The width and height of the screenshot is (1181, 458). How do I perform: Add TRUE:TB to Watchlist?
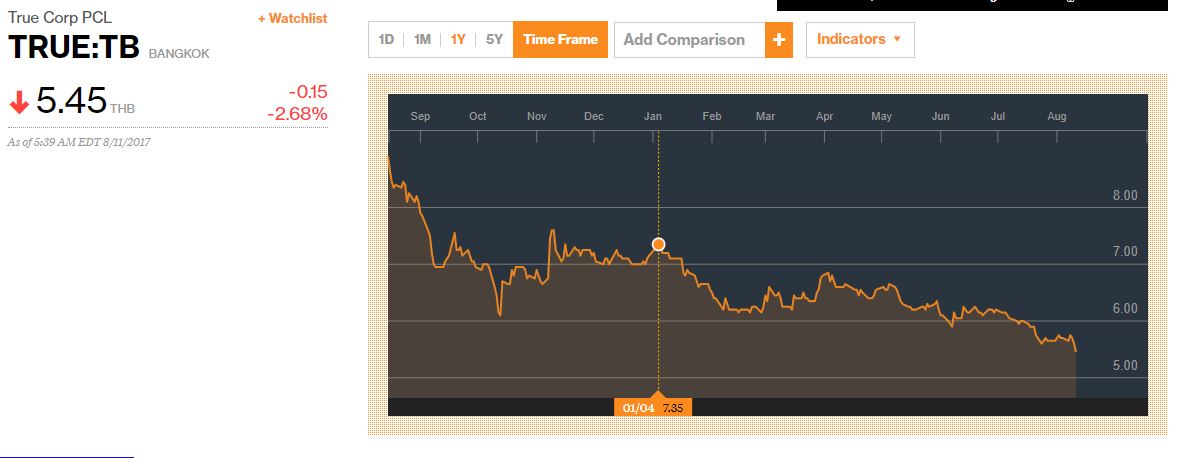[x=292, y=18]
